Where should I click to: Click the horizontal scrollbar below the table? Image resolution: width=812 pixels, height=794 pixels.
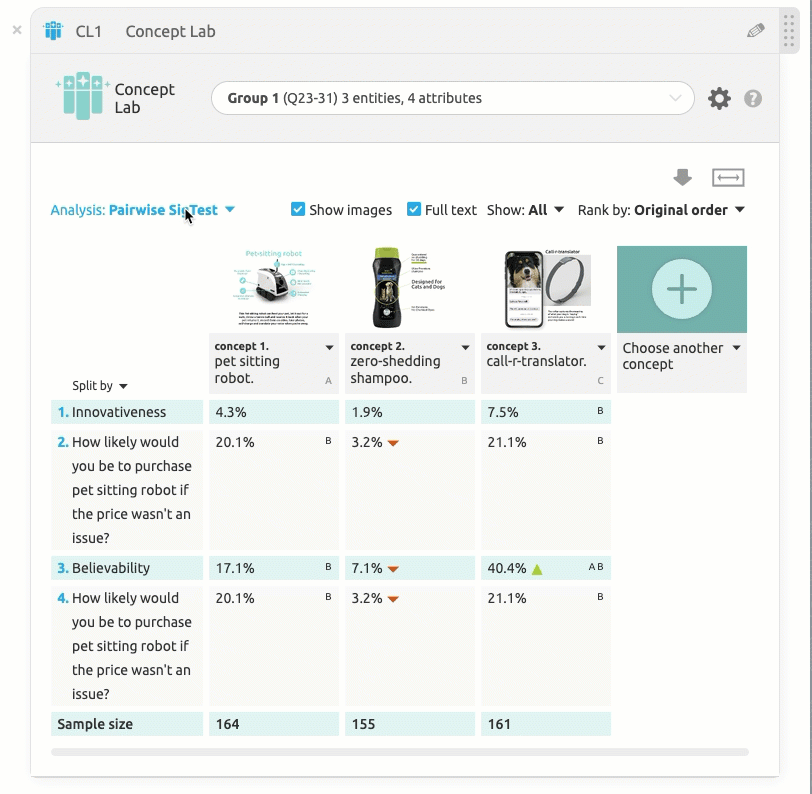pos(399,751)
